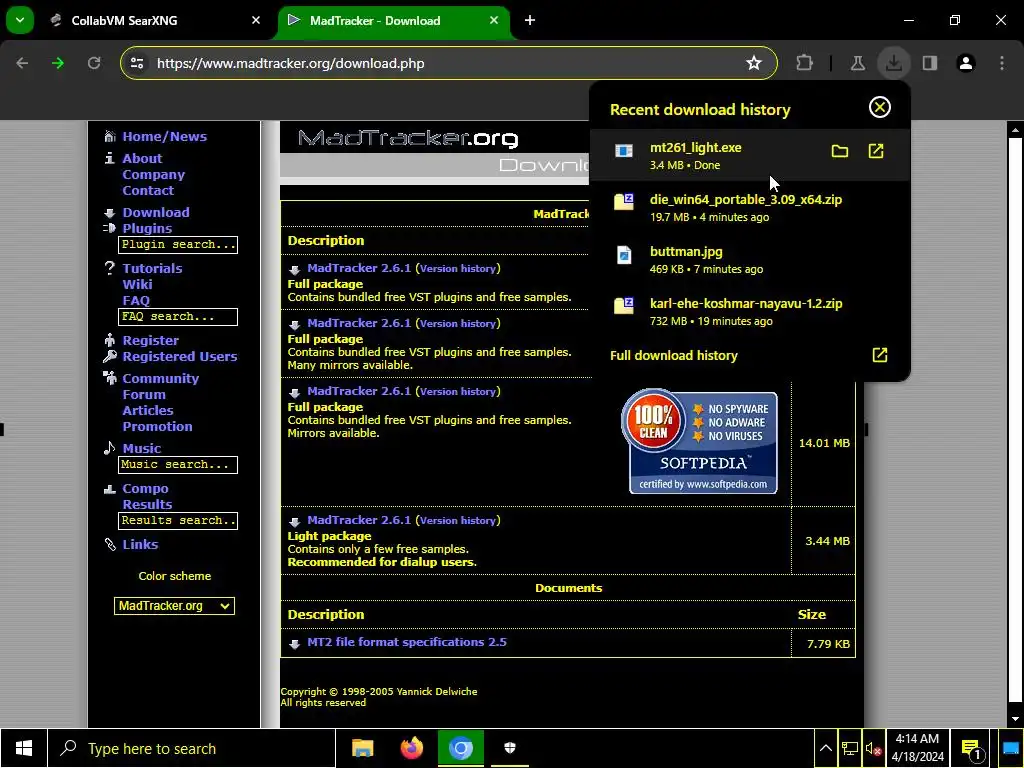Close the Recent download history popup
1024x768 pixels.
pos(880,107)
